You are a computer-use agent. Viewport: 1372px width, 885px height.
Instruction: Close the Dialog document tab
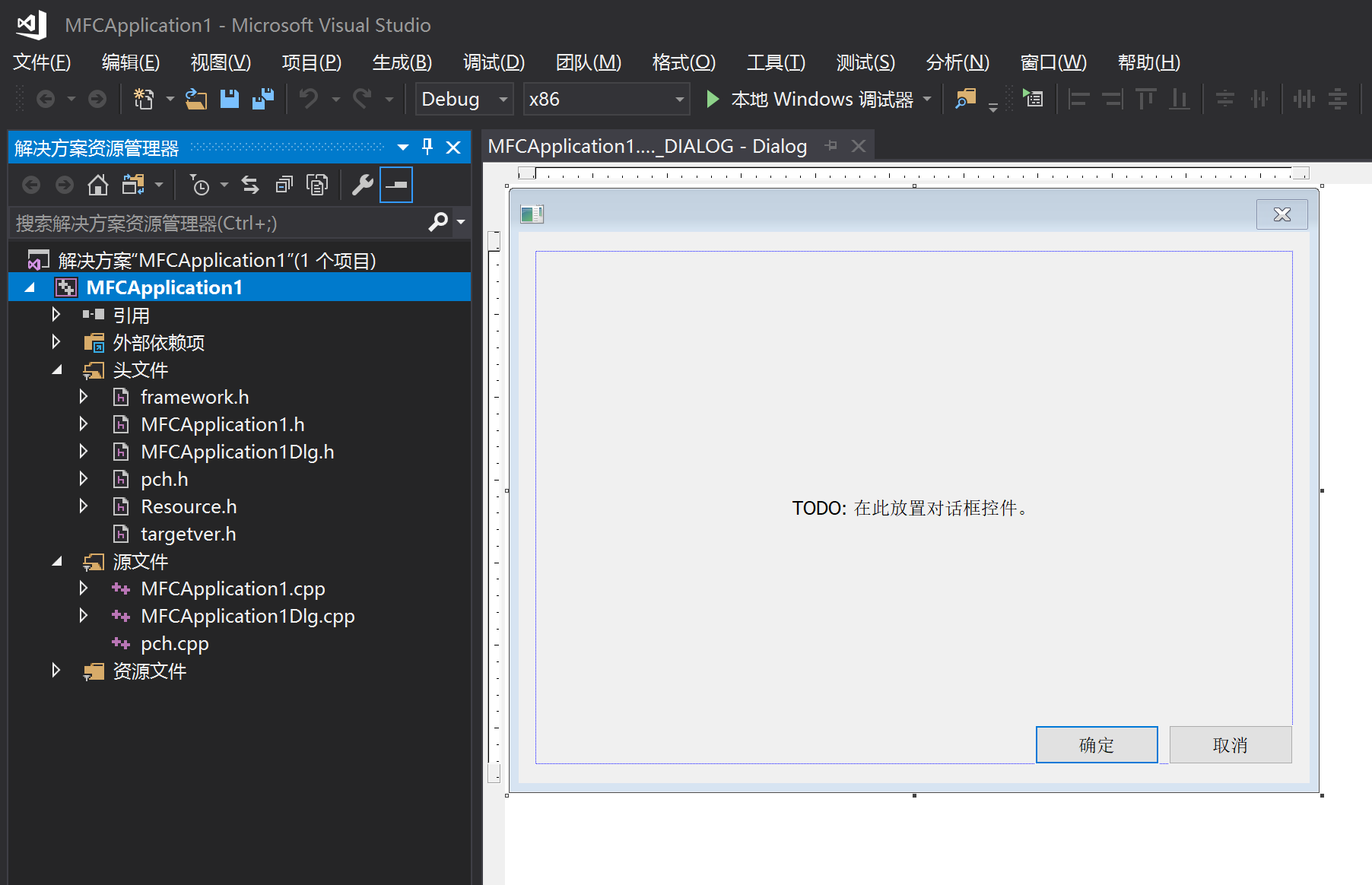[x=859, y=146]
